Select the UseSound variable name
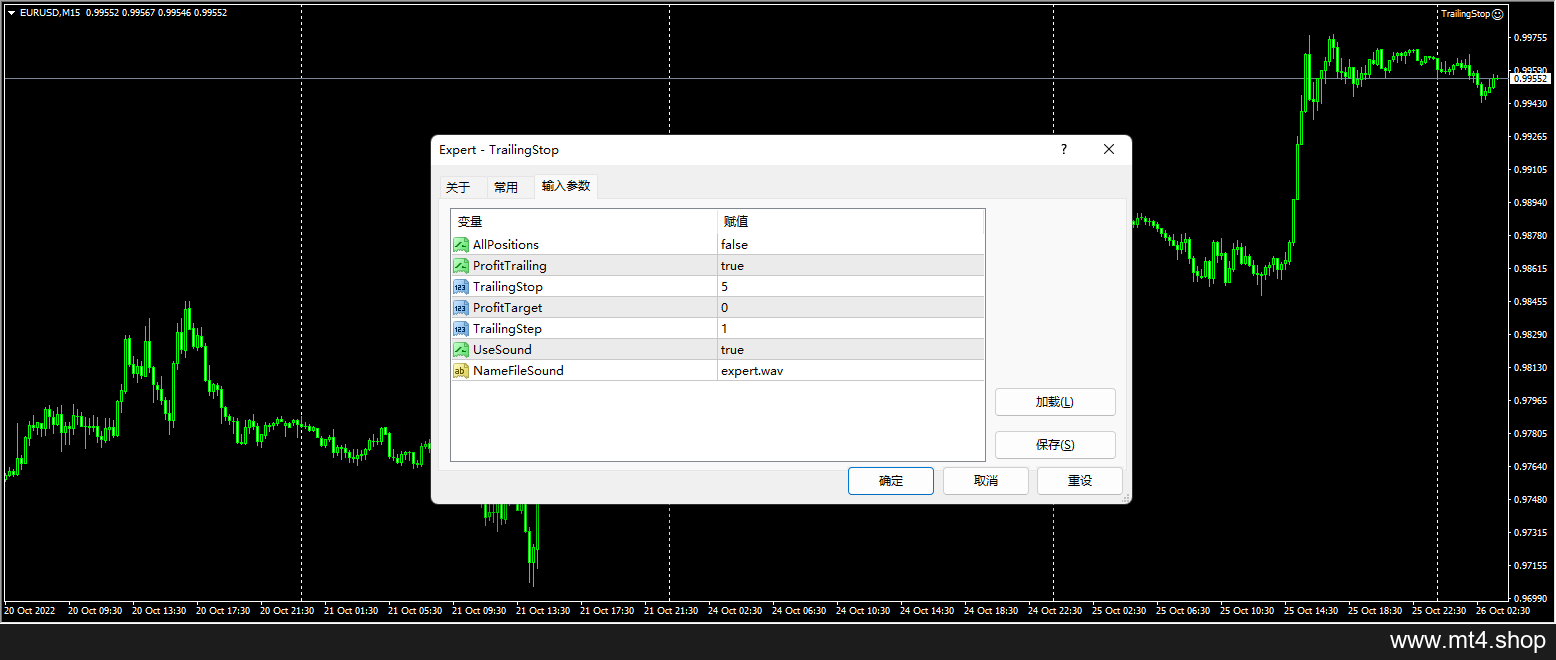The image size is (1556, 660). point(502,349)
